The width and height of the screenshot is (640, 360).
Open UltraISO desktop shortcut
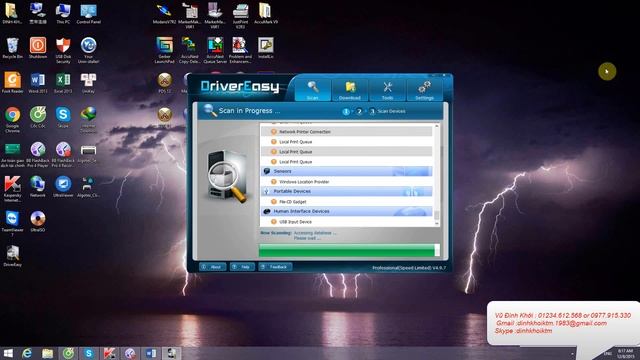pyautogui.click(x=38, y=221)
